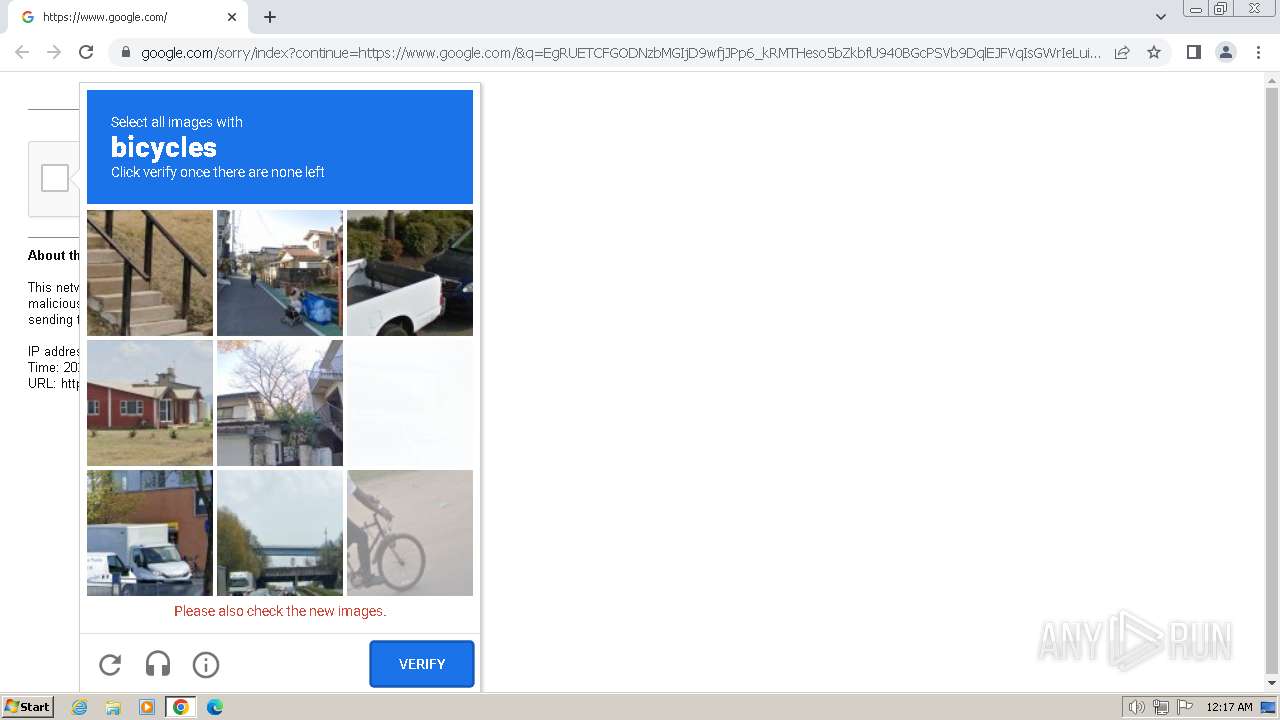Open volume control in system tray
The image size is (1280, 720).
click(x=1136, y=707)
